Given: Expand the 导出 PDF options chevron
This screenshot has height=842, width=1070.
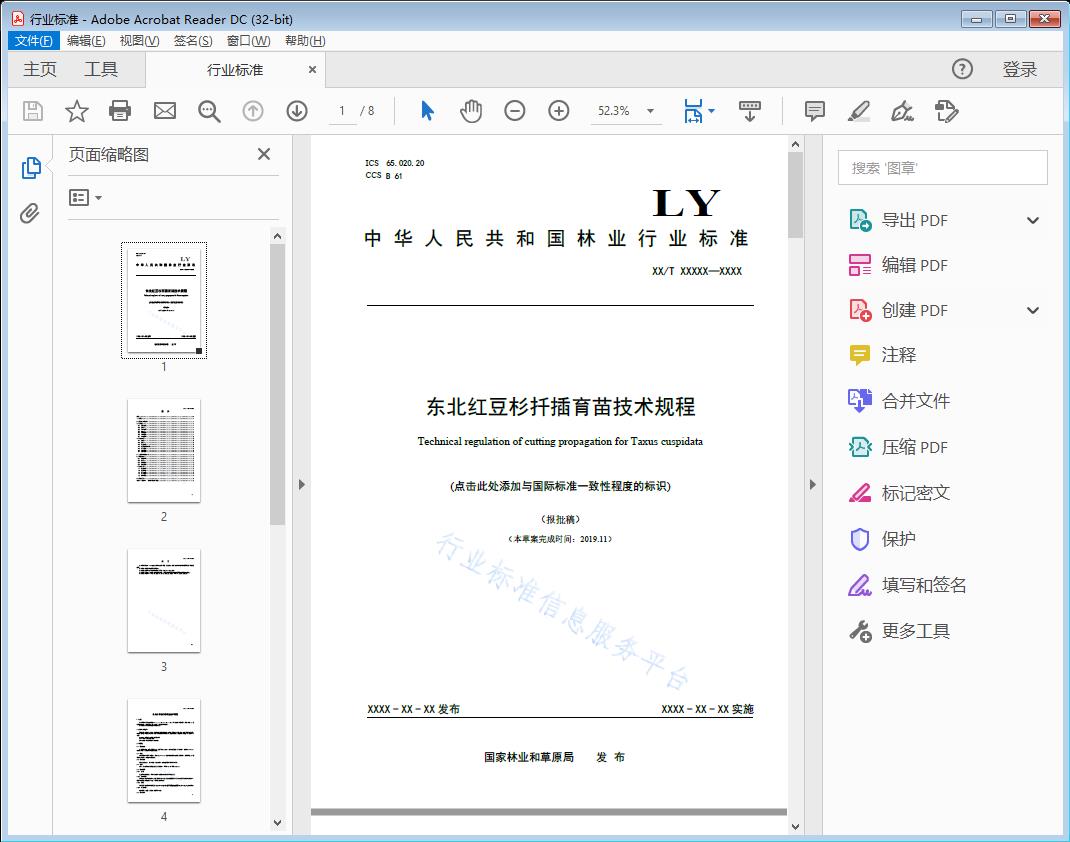Looking at the screenshot, I should tap(1032, 219).
